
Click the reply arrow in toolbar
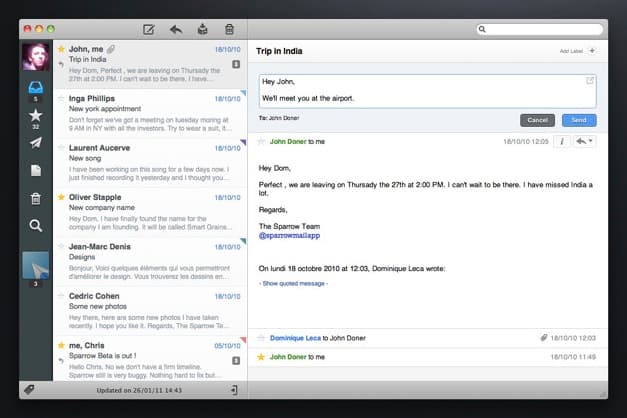[176, 29]
